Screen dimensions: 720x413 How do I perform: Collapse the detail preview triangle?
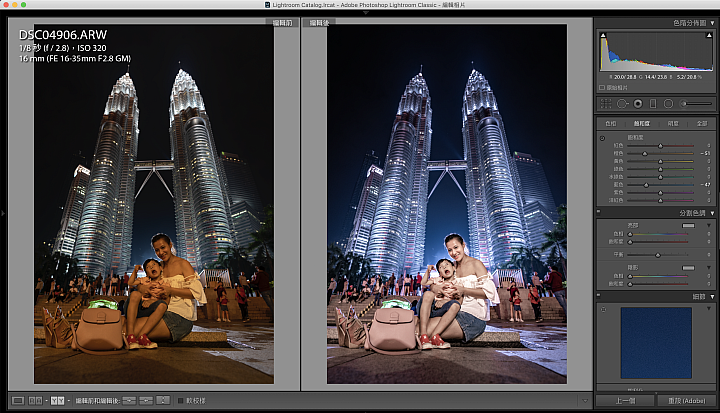click(x=709, y=309)
